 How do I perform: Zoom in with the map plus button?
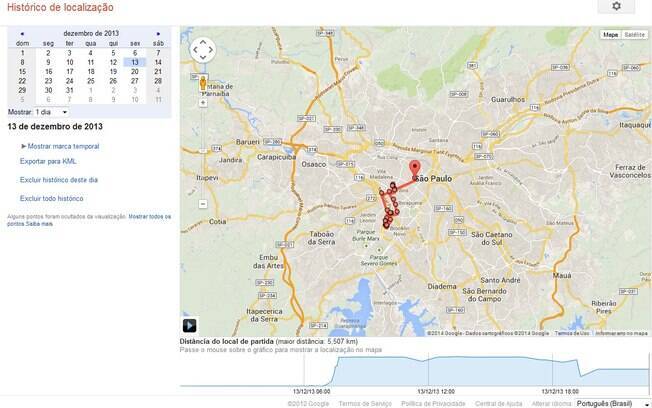[x=203, y=103]
